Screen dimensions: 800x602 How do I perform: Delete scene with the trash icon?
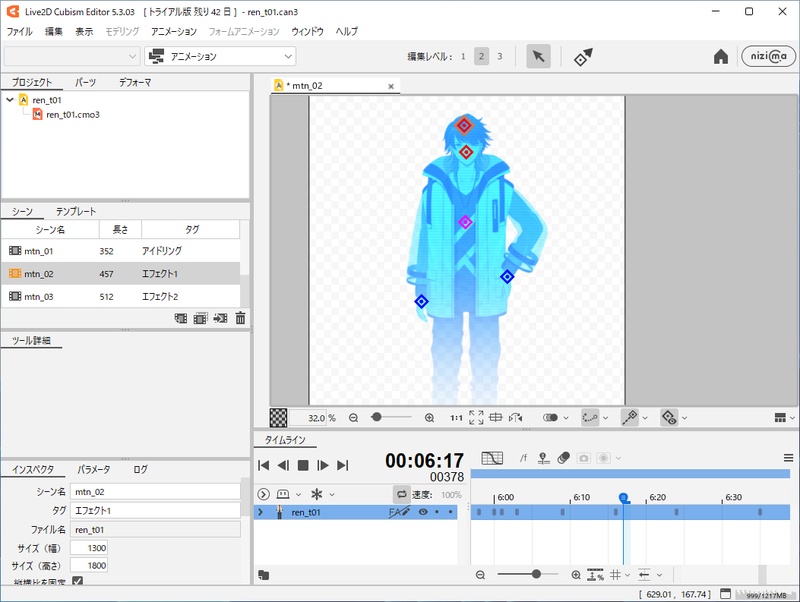[240, 318]
